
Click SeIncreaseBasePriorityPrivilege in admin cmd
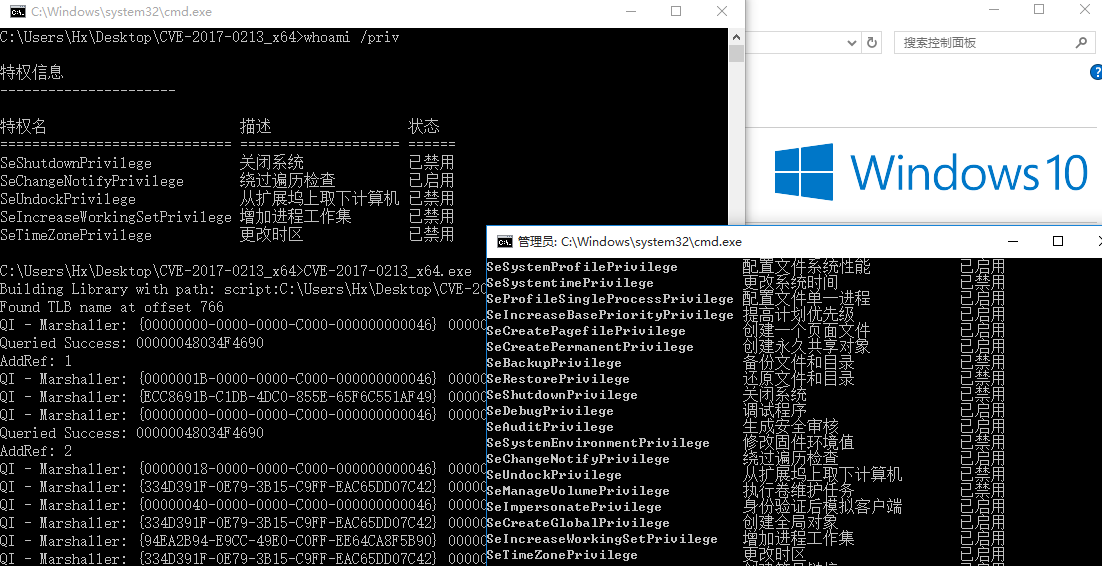pos(610,315)
